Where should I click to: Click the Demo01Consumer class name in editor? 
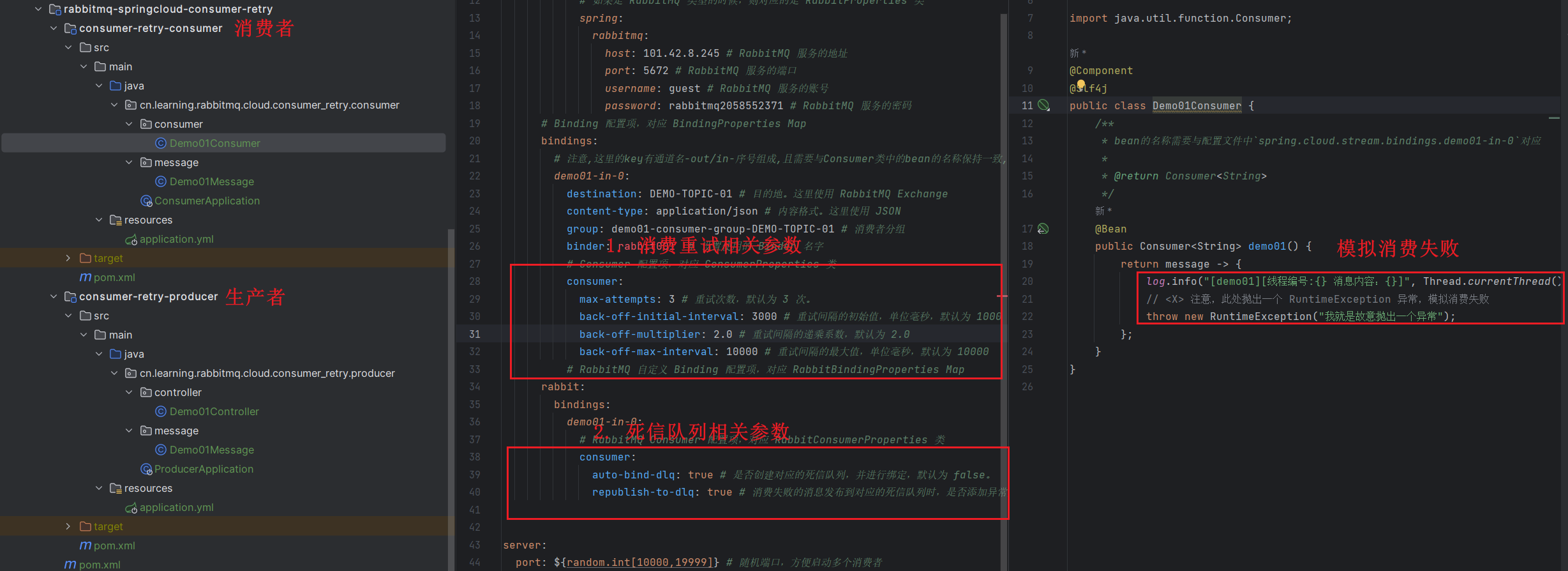click(1197, 105)
